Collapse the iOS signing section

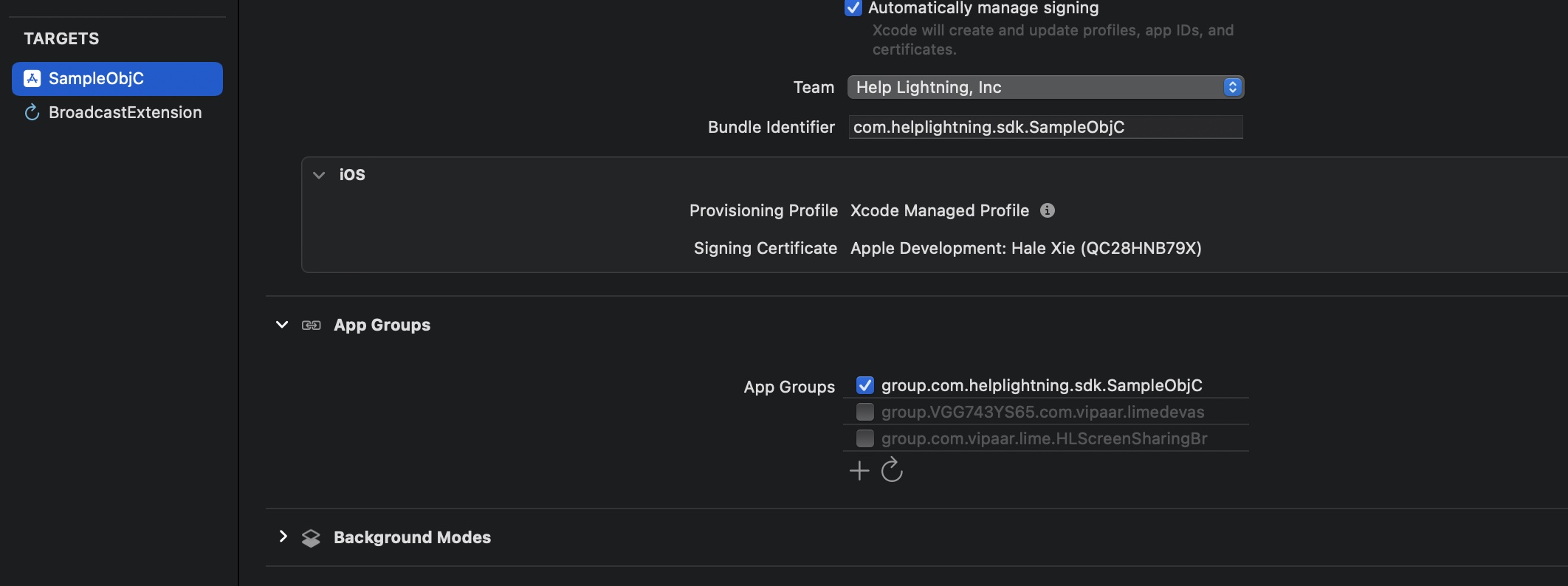[319, 175]
